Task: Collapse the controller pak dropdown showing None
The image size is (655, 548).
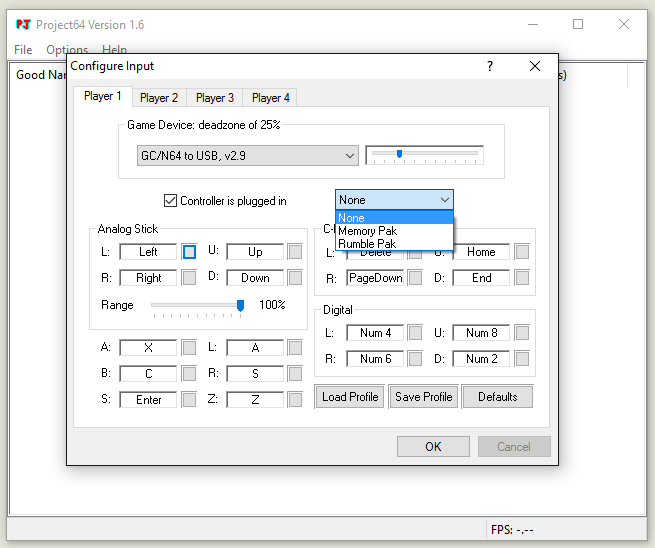Action: point(394,200)
